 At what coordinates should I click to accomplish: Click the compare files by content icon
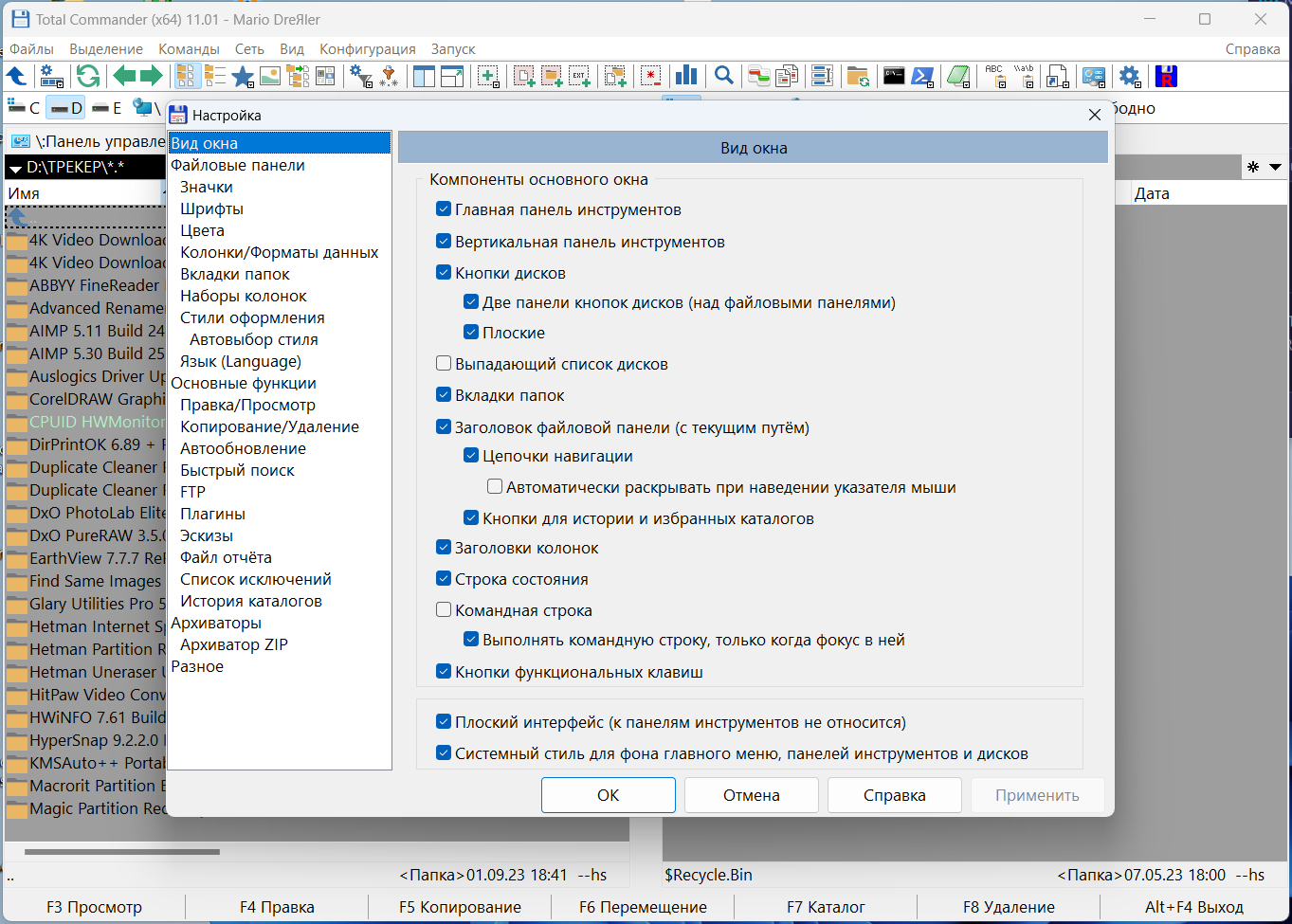(x=787, y=76)
